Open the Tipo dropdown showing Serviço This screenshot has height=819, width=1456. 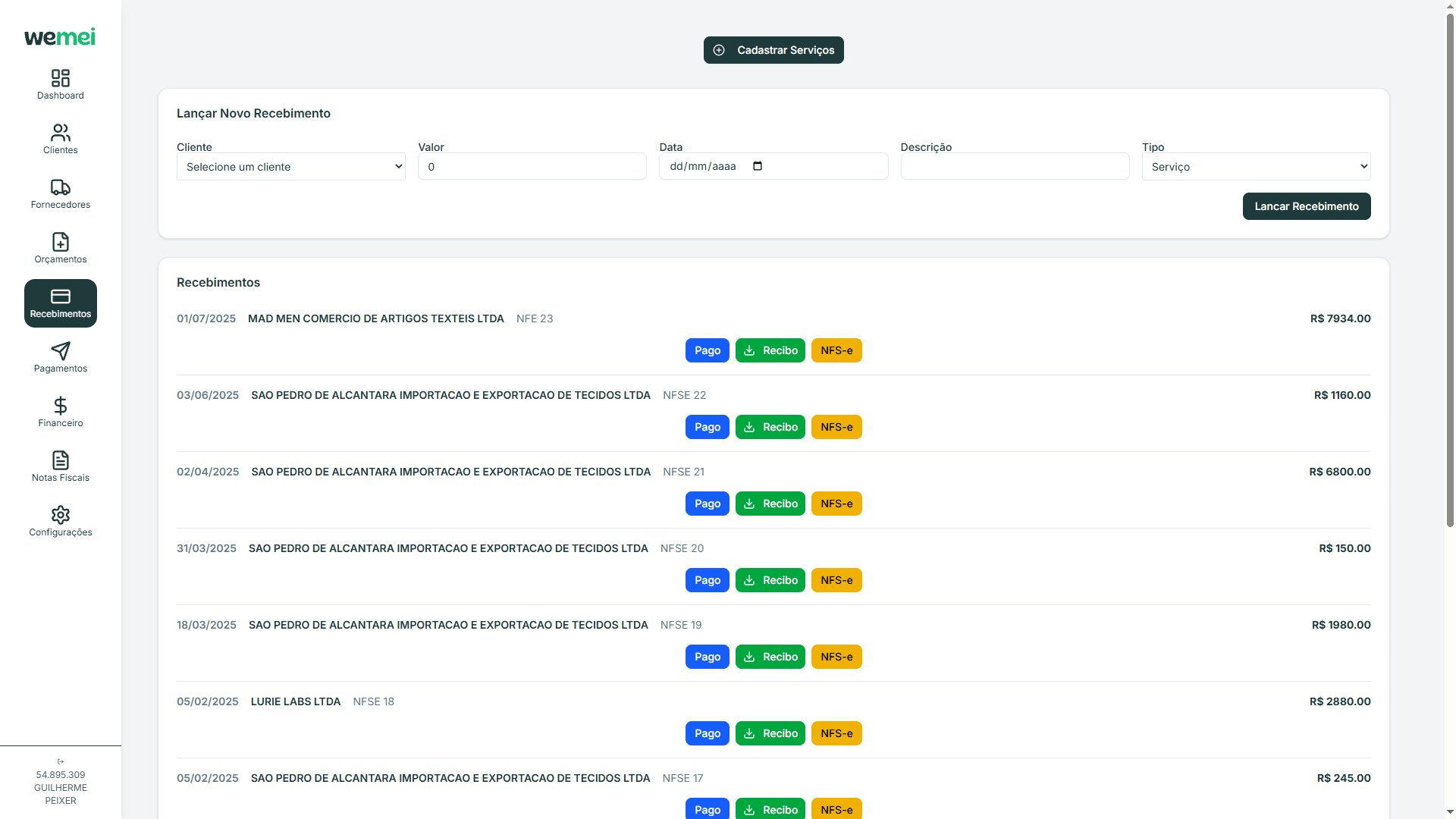tap(1256, 167)
